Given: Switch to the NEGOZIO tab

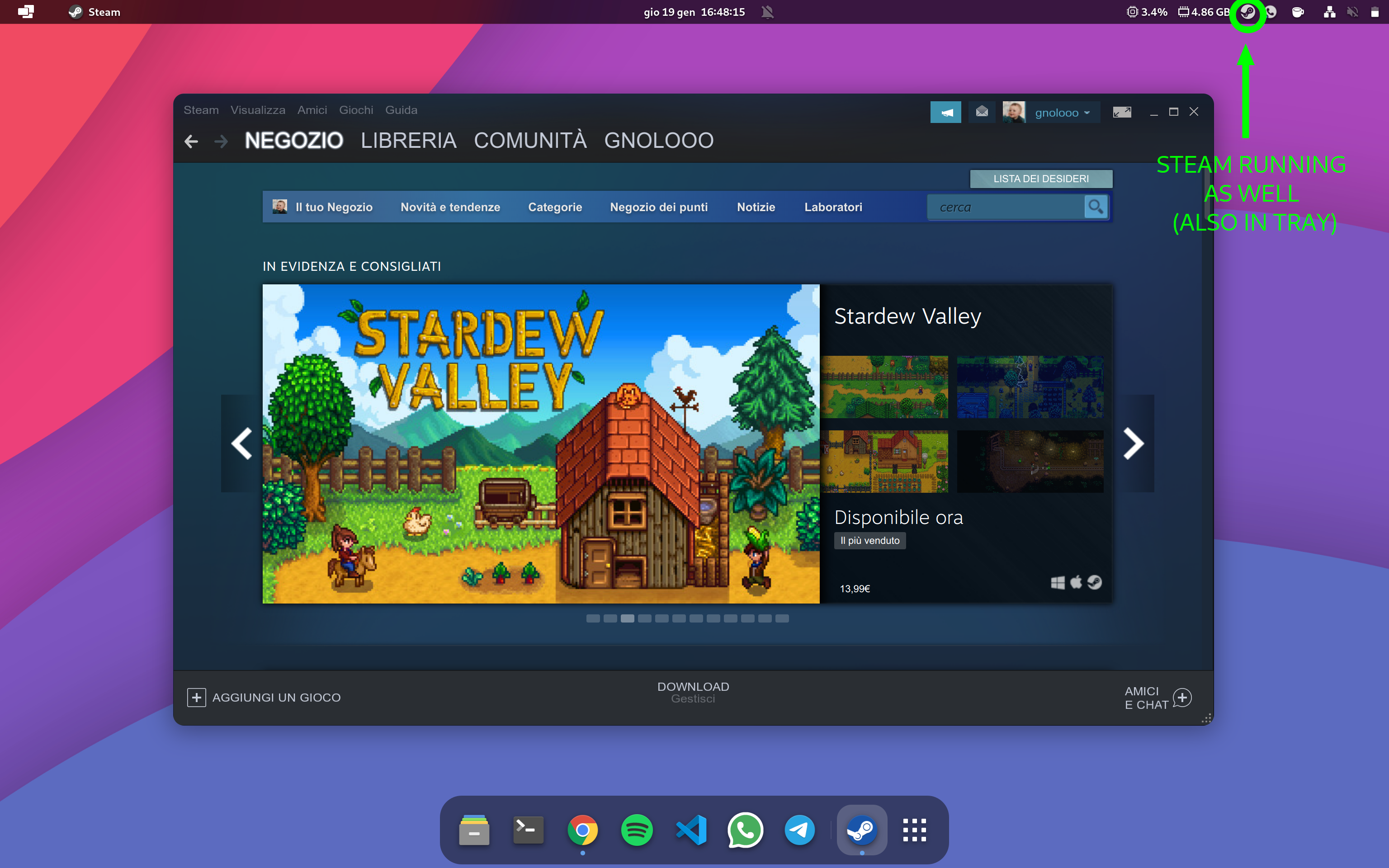Looking at the screenshot, I should click(294, 141).
